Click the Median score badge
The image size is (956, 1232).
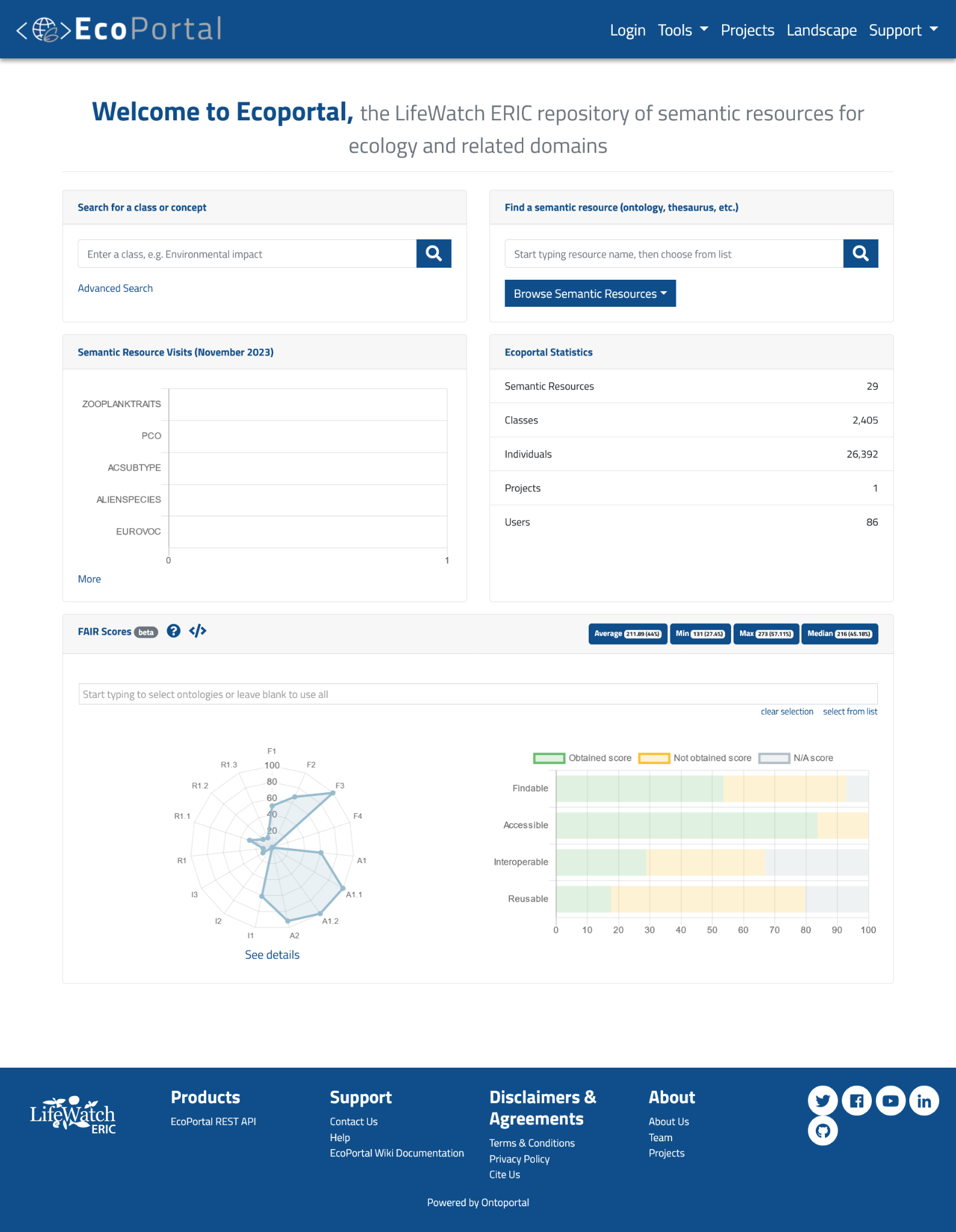pyautogui.click(x=839, y=634)
